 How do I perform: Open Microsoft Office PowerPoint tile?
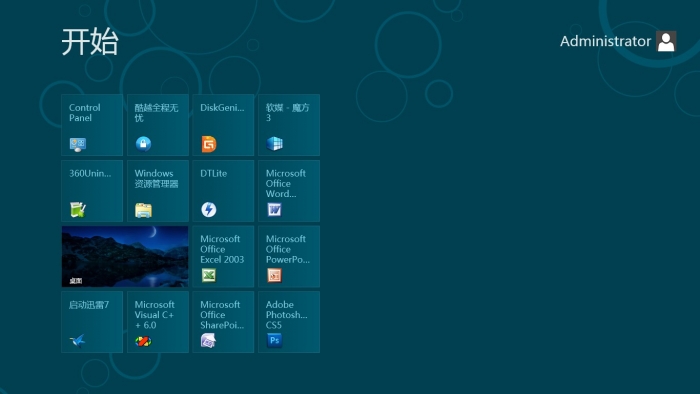pos(289,256)
